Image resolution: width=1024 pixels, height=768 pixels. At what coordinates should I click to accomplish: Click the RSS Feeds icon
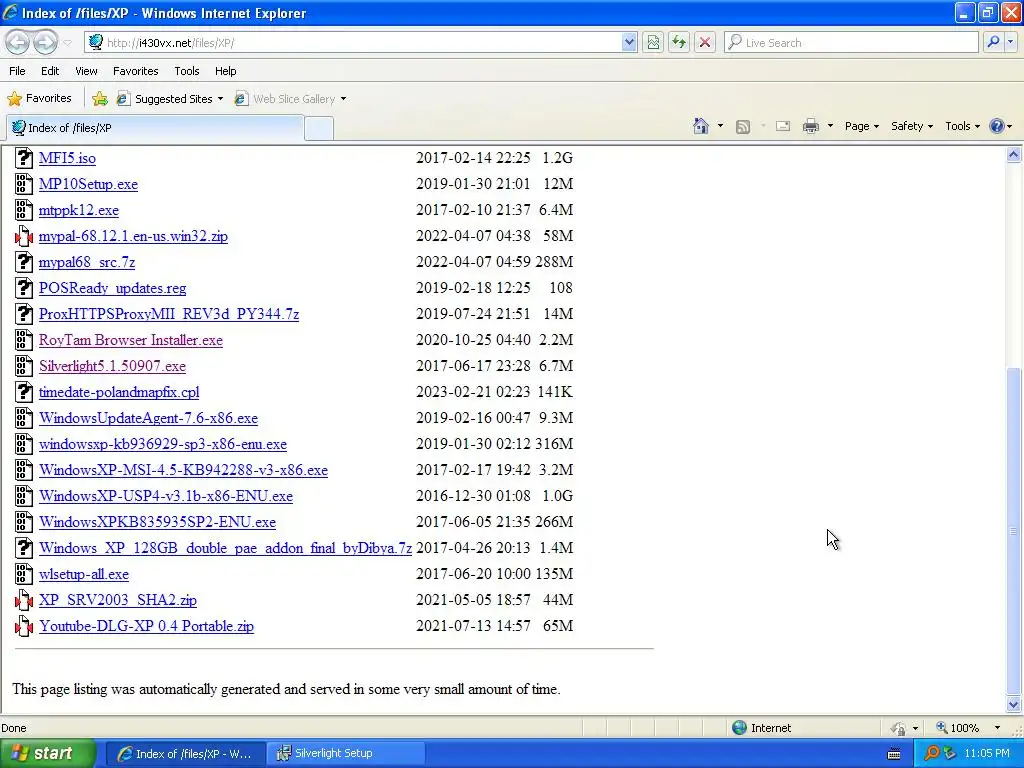pyautogui.click(x=743, y=127)
